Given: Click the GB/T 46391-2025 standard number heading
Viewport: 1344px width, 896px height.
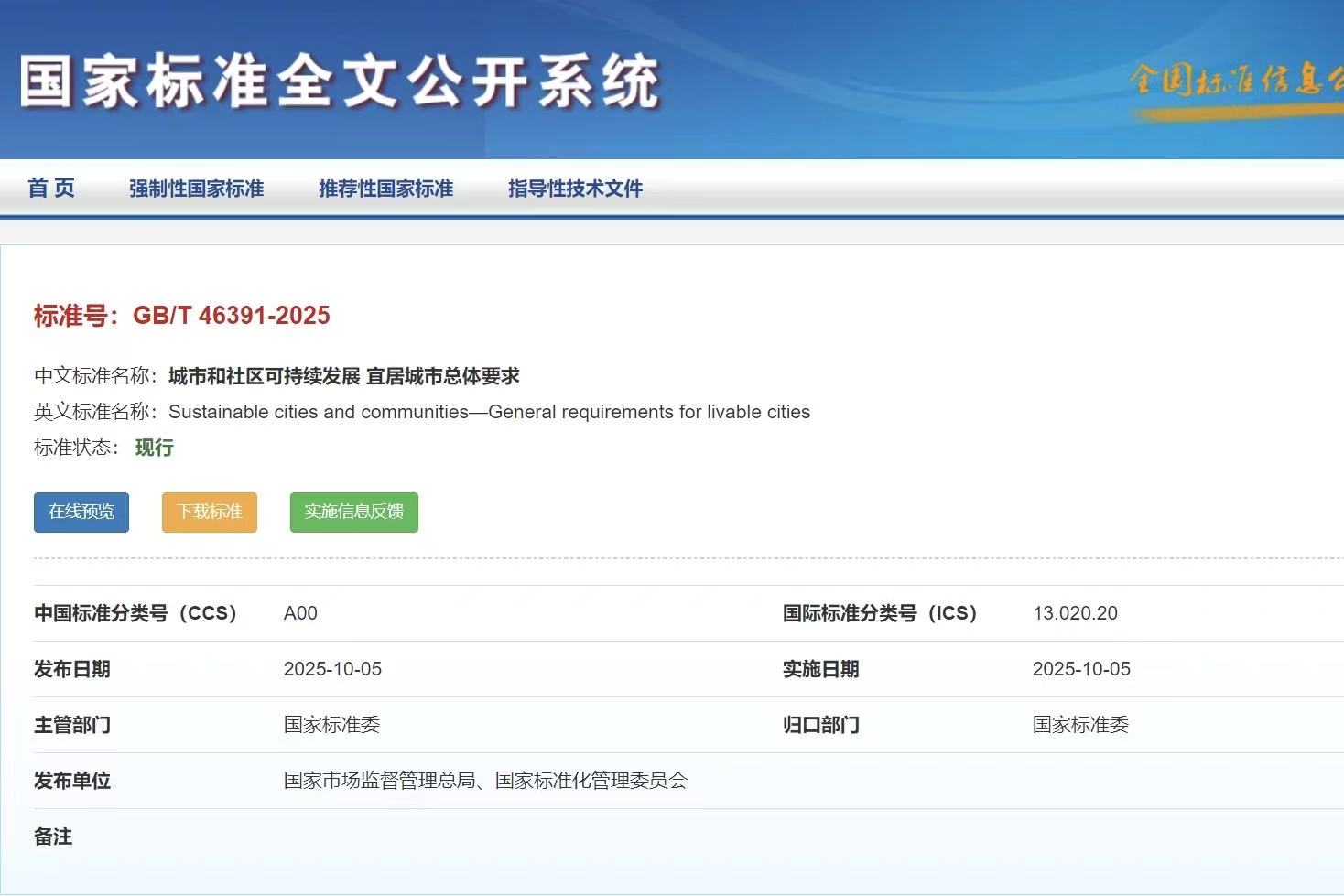Looking at the screenshot, I should tap(182, 316).
